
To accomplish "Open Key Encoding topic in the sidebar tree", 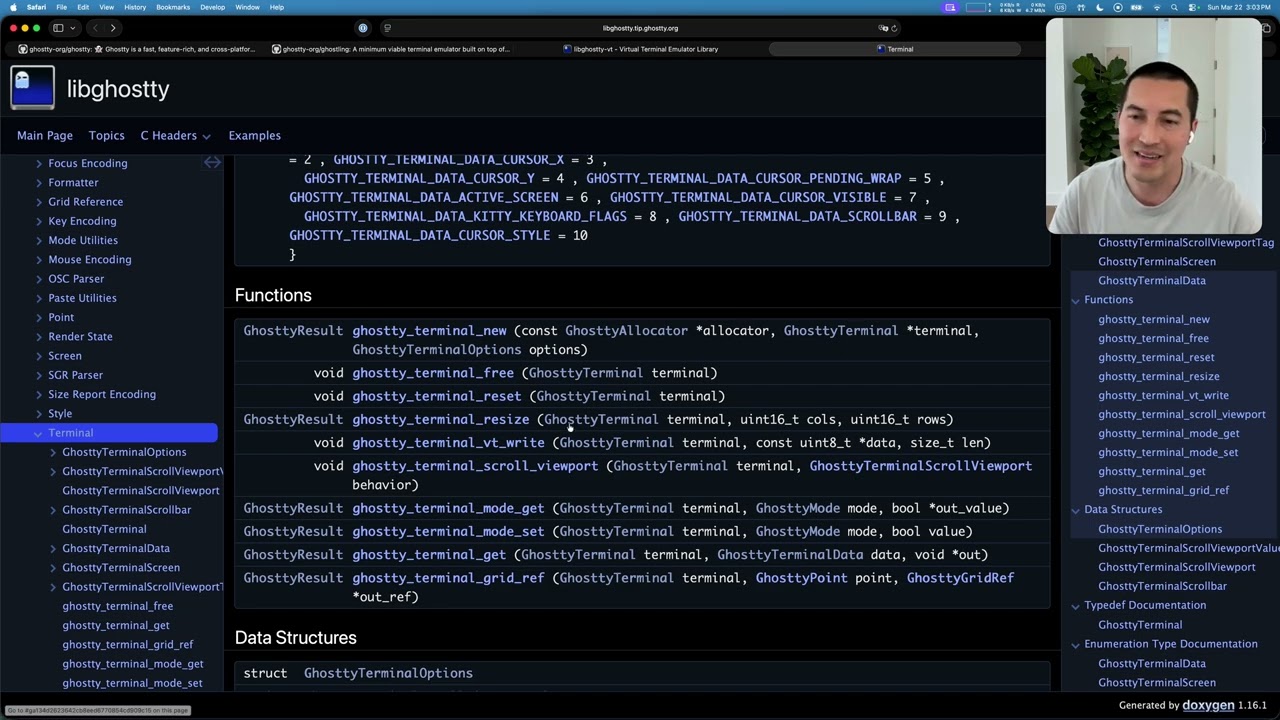I will [82, 221].
